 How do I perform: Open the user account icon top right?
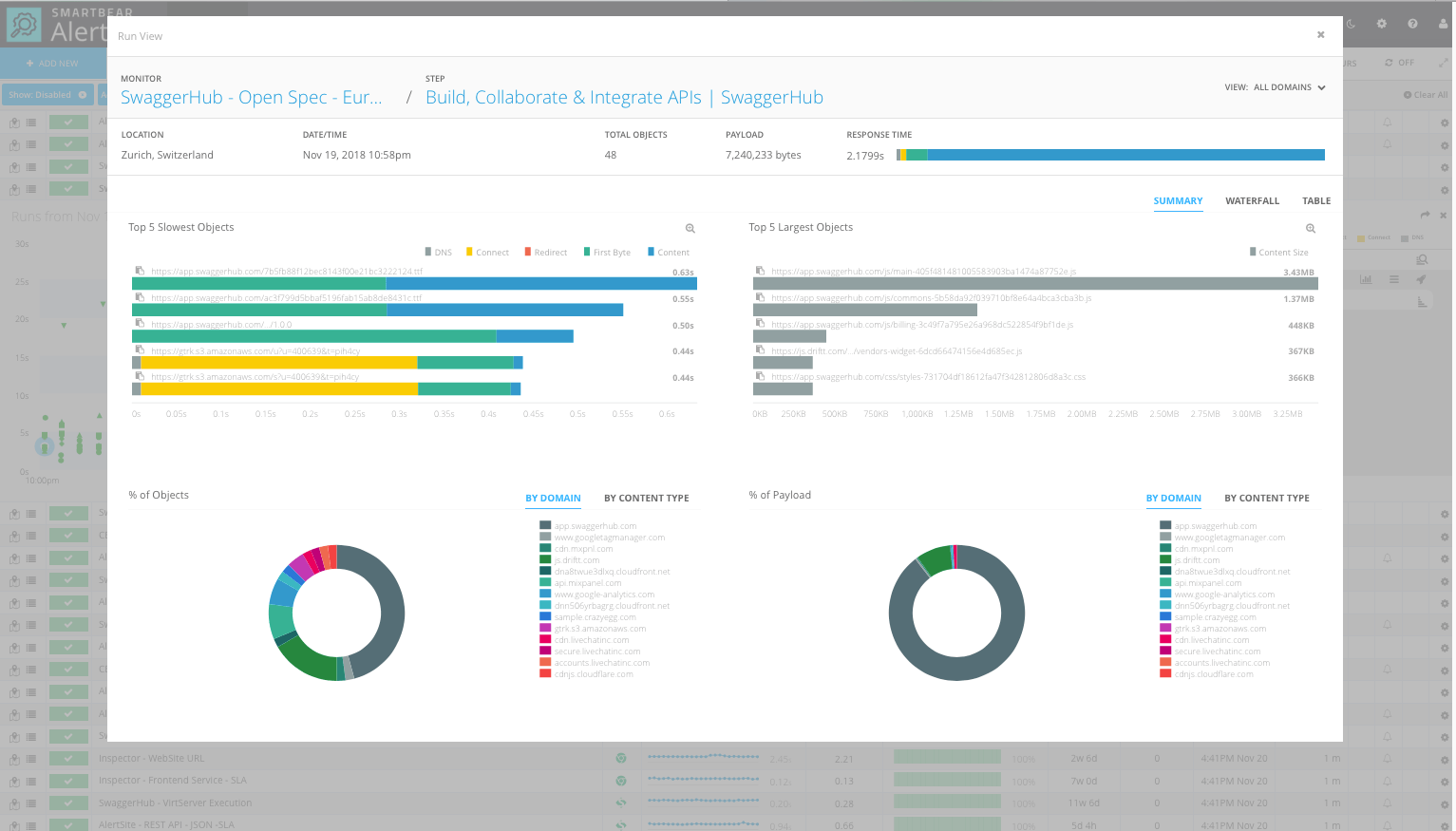[x=1443, y=23]
